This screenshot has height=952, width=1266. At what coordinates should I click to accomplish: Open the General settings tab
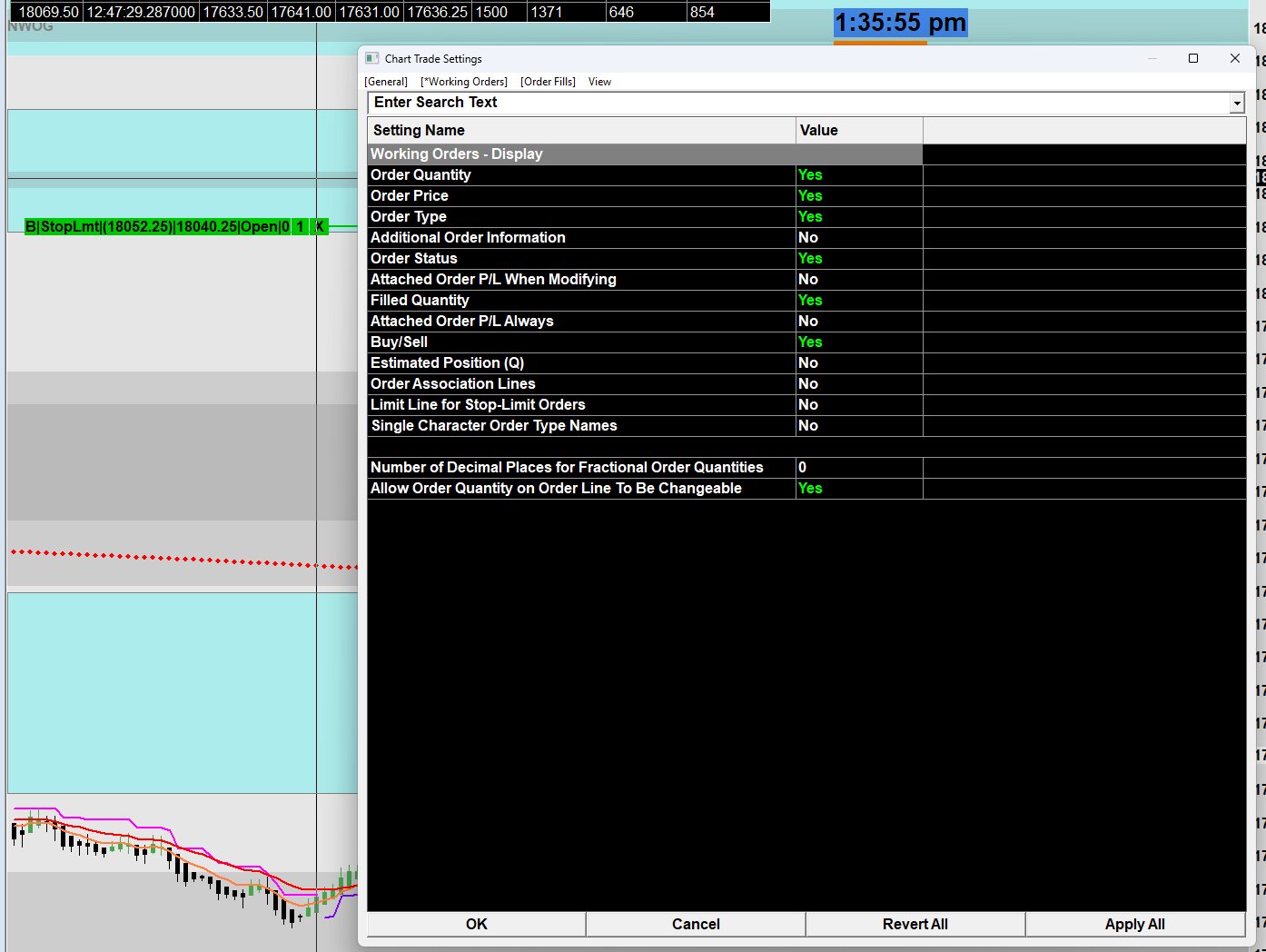(x=386, y=82)
